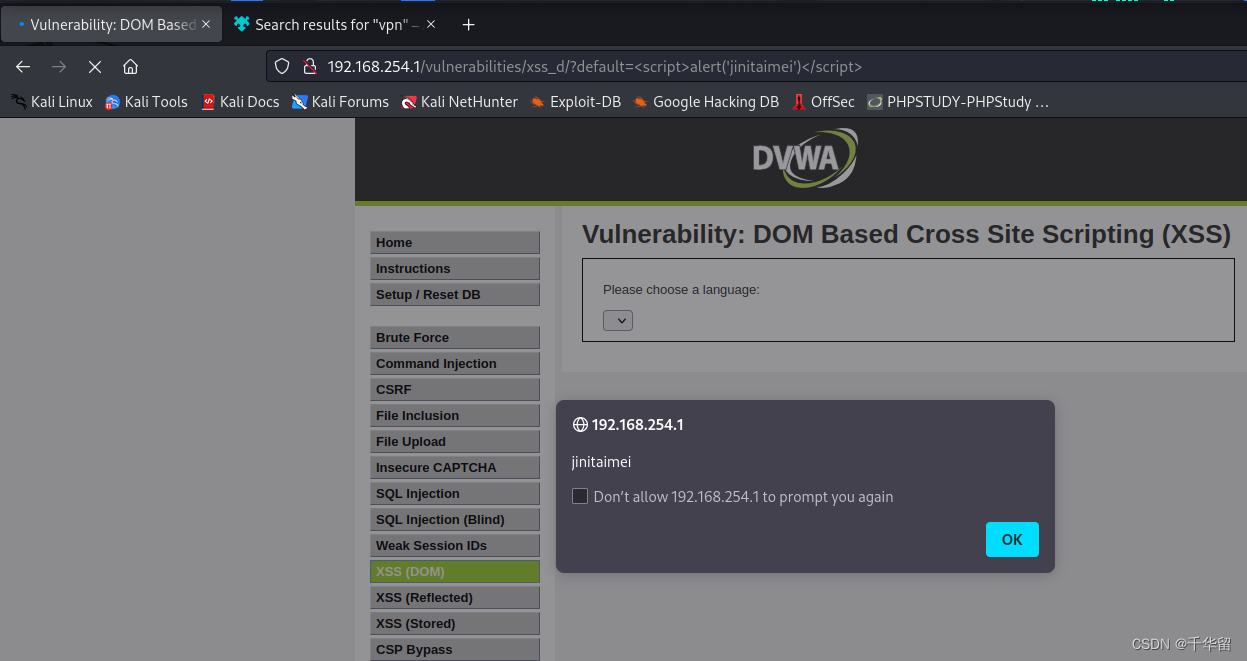
Task: Open the Kali Linux bookmark
Action: pyautogui.click(x=52, y=101)
